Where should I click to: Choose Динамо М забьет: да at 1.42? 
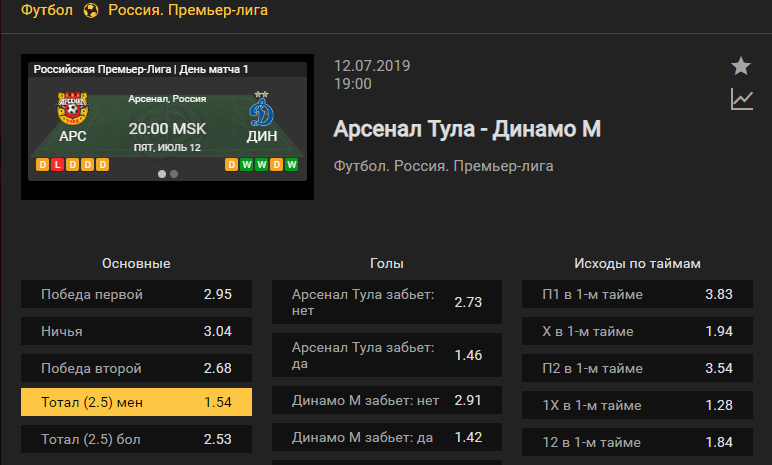[387, 437]
